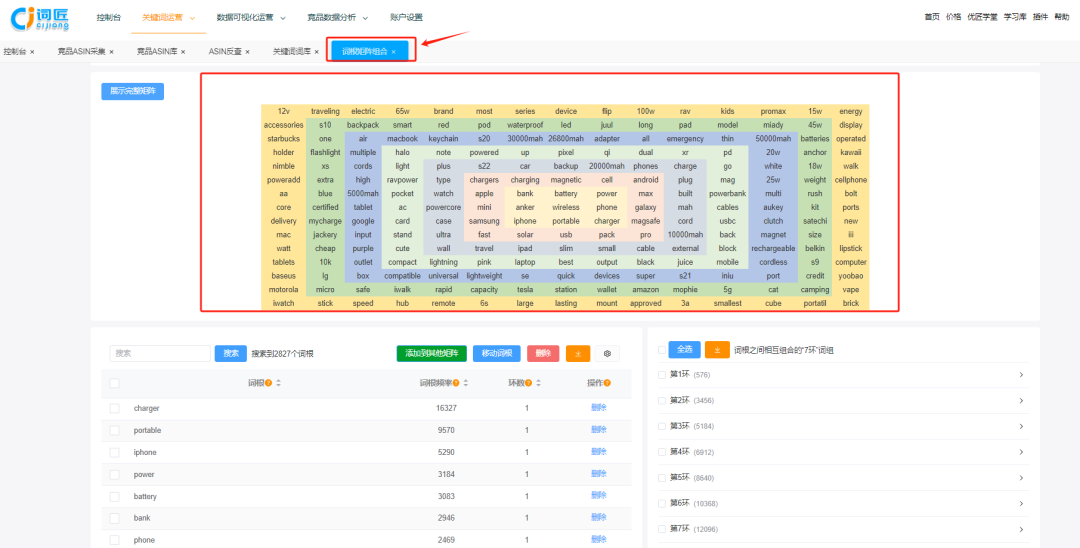Expand the 第5环 row chevron

(1021, 478)
